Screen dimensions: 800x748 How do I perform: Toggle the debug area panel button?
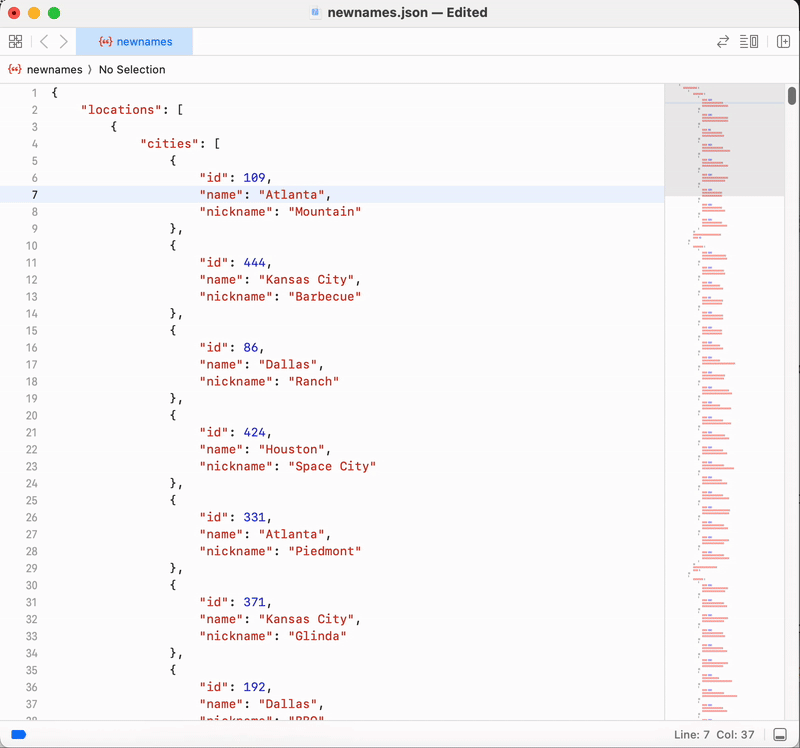pyautogui.click(x=780, y=735)
